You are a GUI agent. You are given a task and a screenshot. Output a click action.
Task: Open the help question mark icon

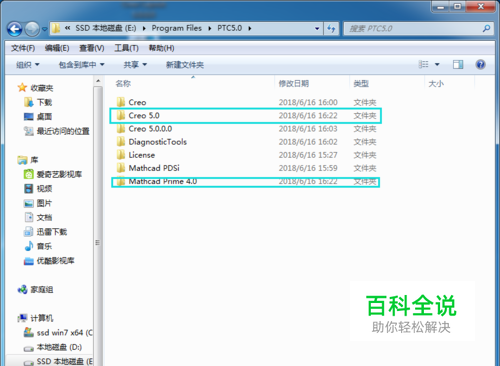[480, 64]
